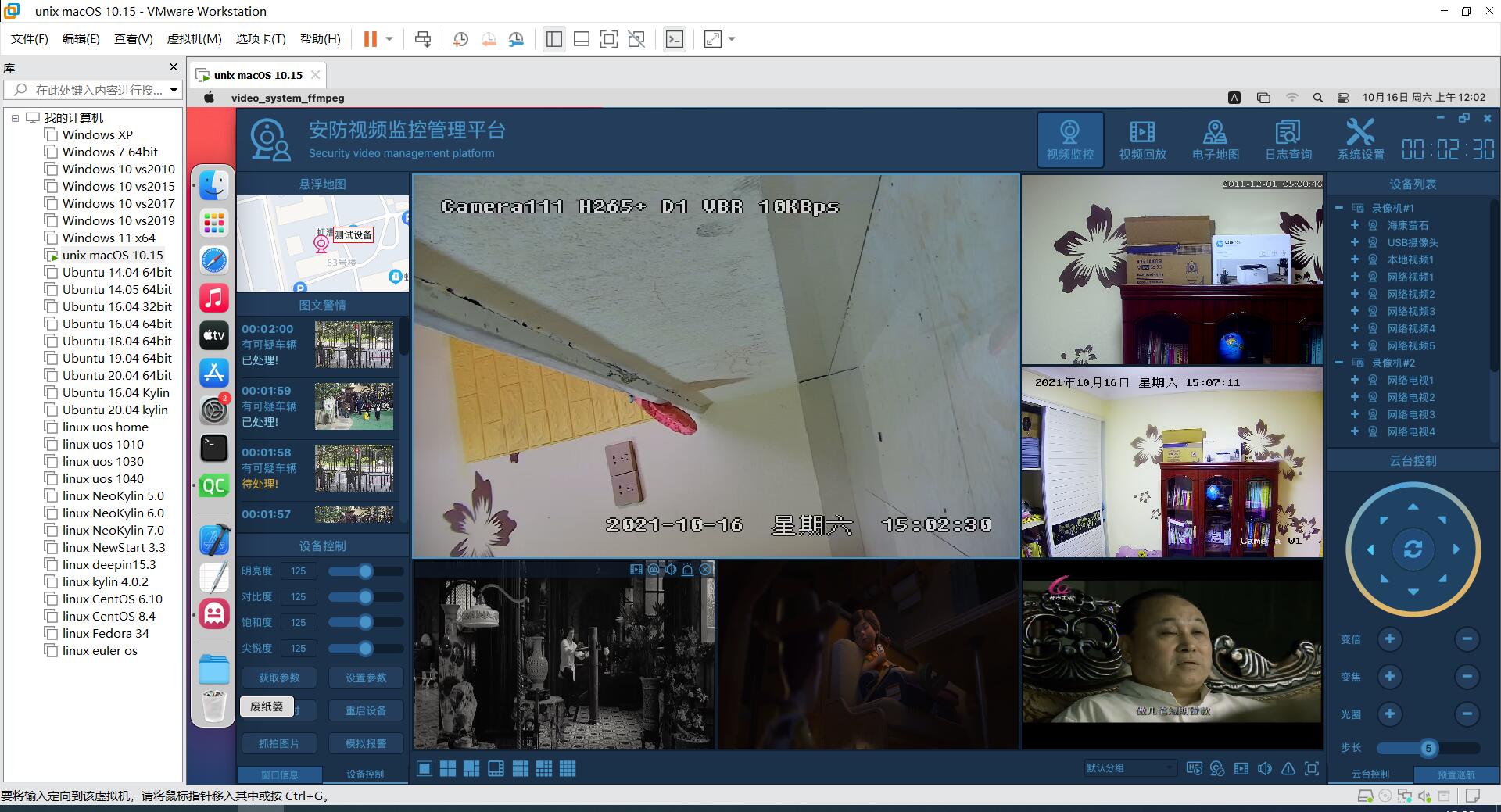Expand the 网络视频3 tree node
1501x812 pixels.
coord(1355,311)
